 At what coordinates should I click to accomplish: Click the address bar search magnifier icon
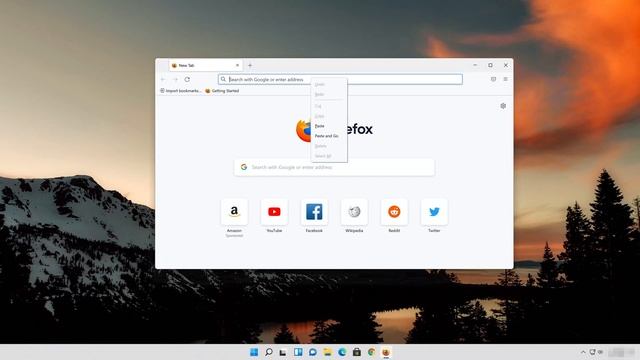223,79
